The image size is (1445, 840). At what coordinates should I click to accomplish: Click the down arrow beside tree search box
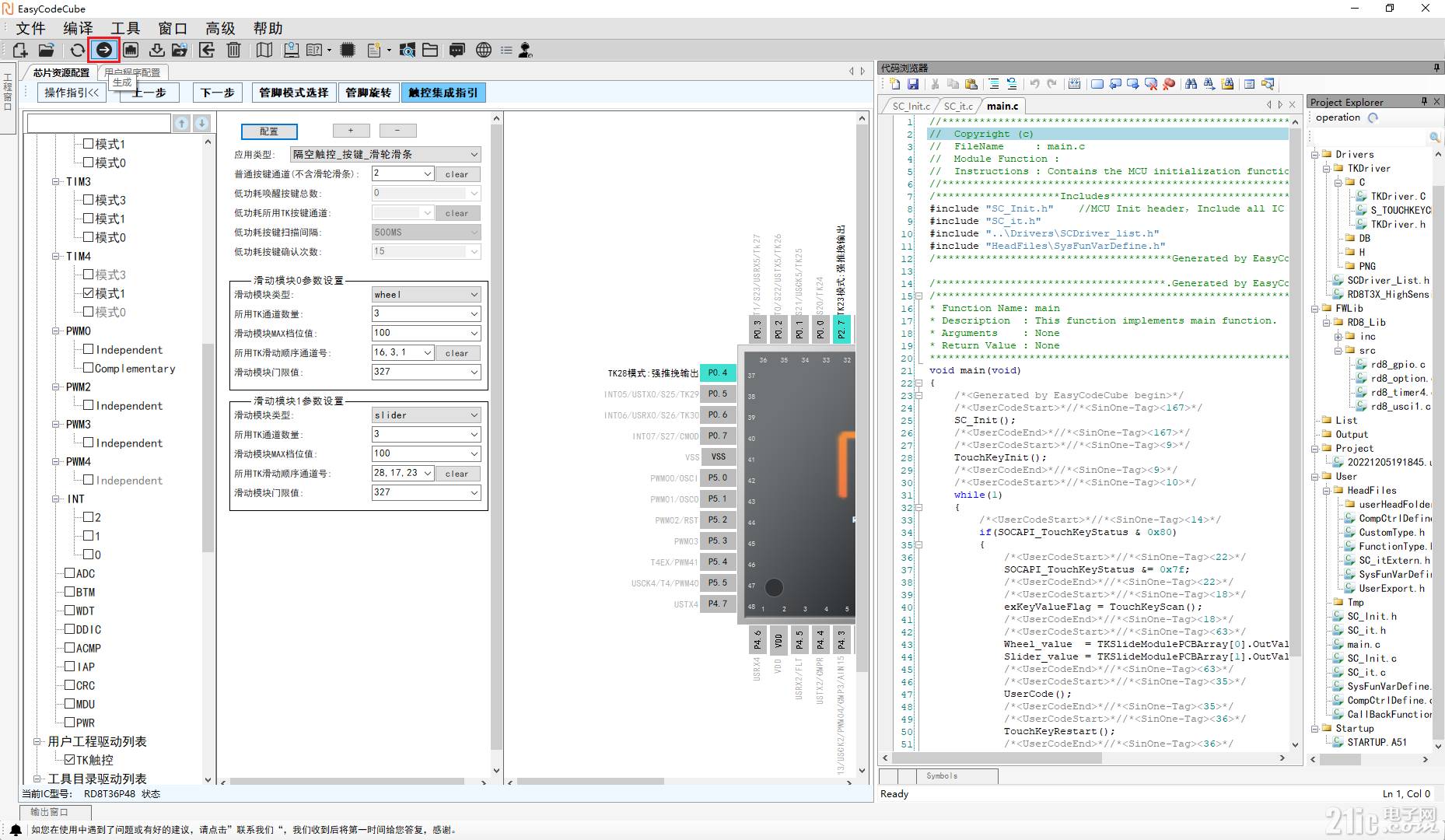click(x=201, y=123)
